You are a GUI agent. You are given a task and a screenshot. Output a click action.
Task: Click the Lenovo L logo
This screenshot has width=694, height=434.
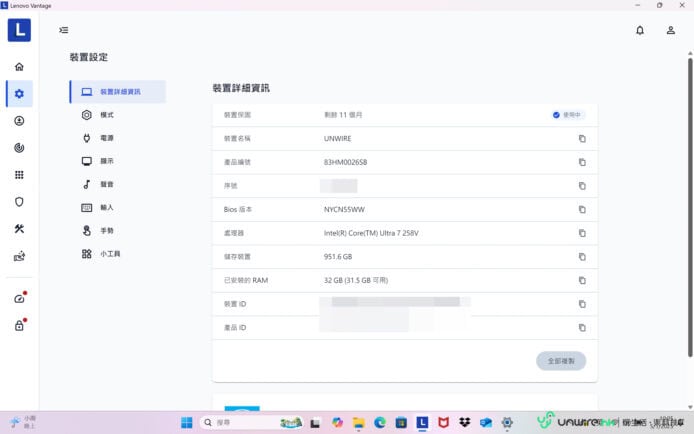pos(19,30)
